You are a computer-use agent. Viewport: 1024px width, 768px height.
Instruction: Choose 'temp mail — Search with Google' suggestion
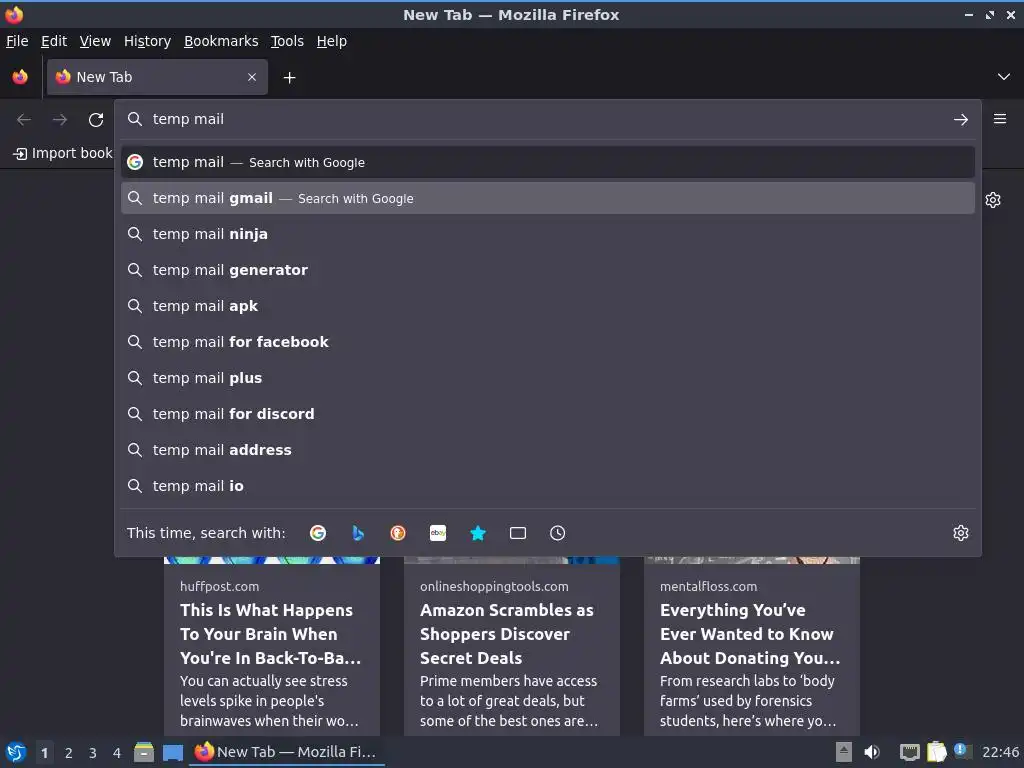tap(548, 162)
